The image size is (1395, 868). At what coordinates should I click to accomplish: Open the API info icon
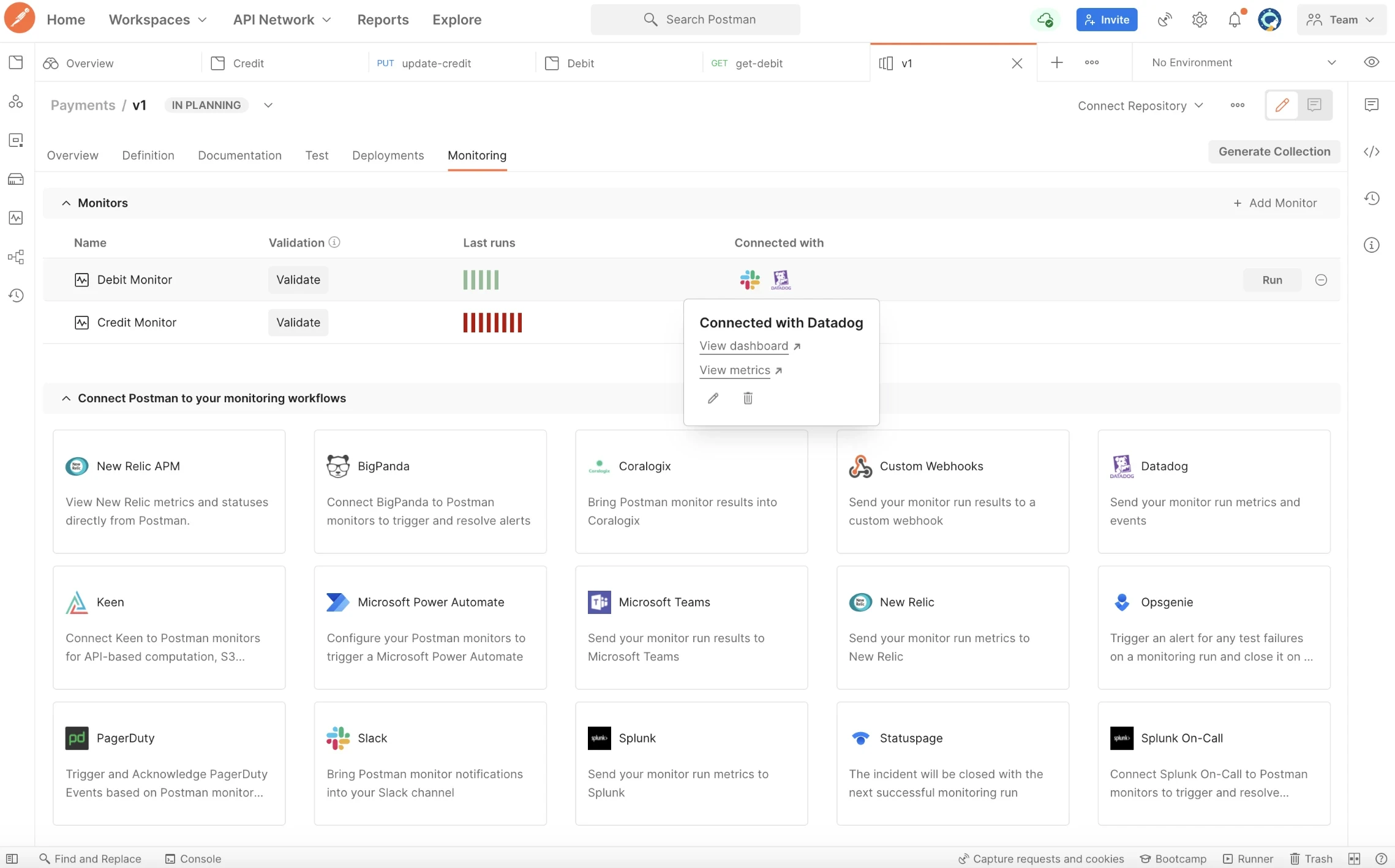click(1372, 245)
